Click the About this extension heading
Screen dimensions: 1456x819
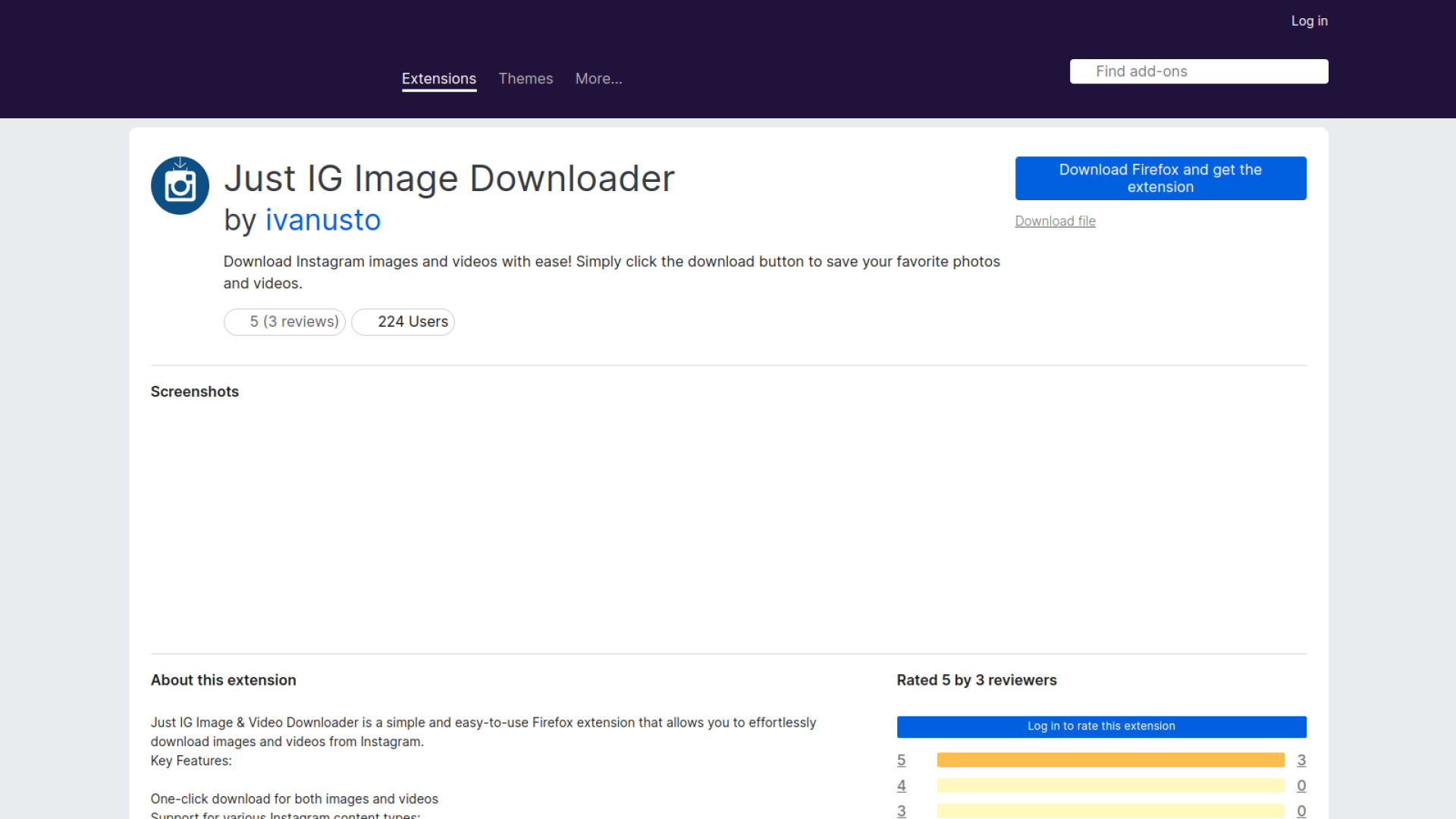tap(223, 679)
